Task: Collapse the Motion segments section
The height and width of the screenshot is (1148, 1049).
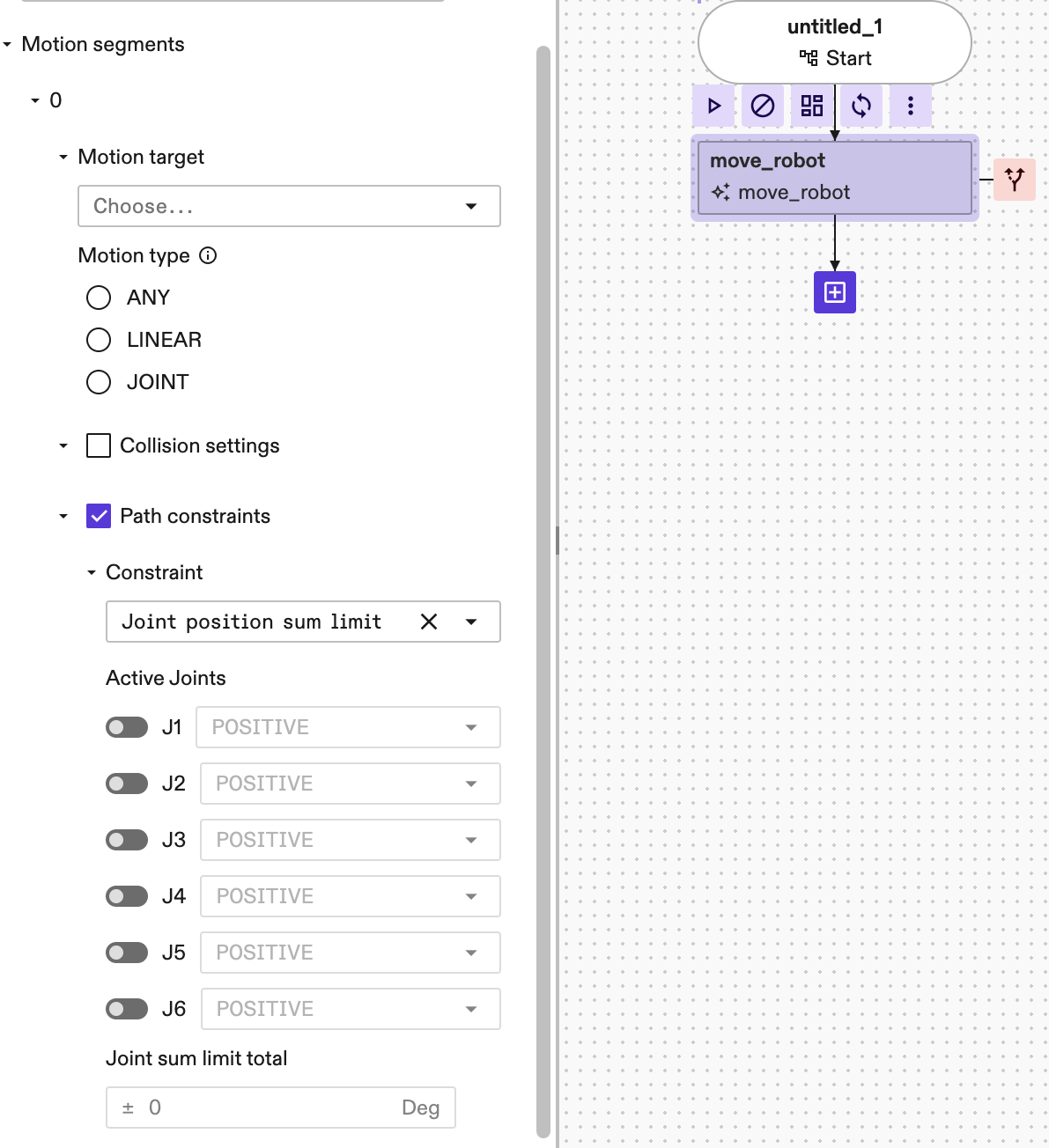Action: 9,43
